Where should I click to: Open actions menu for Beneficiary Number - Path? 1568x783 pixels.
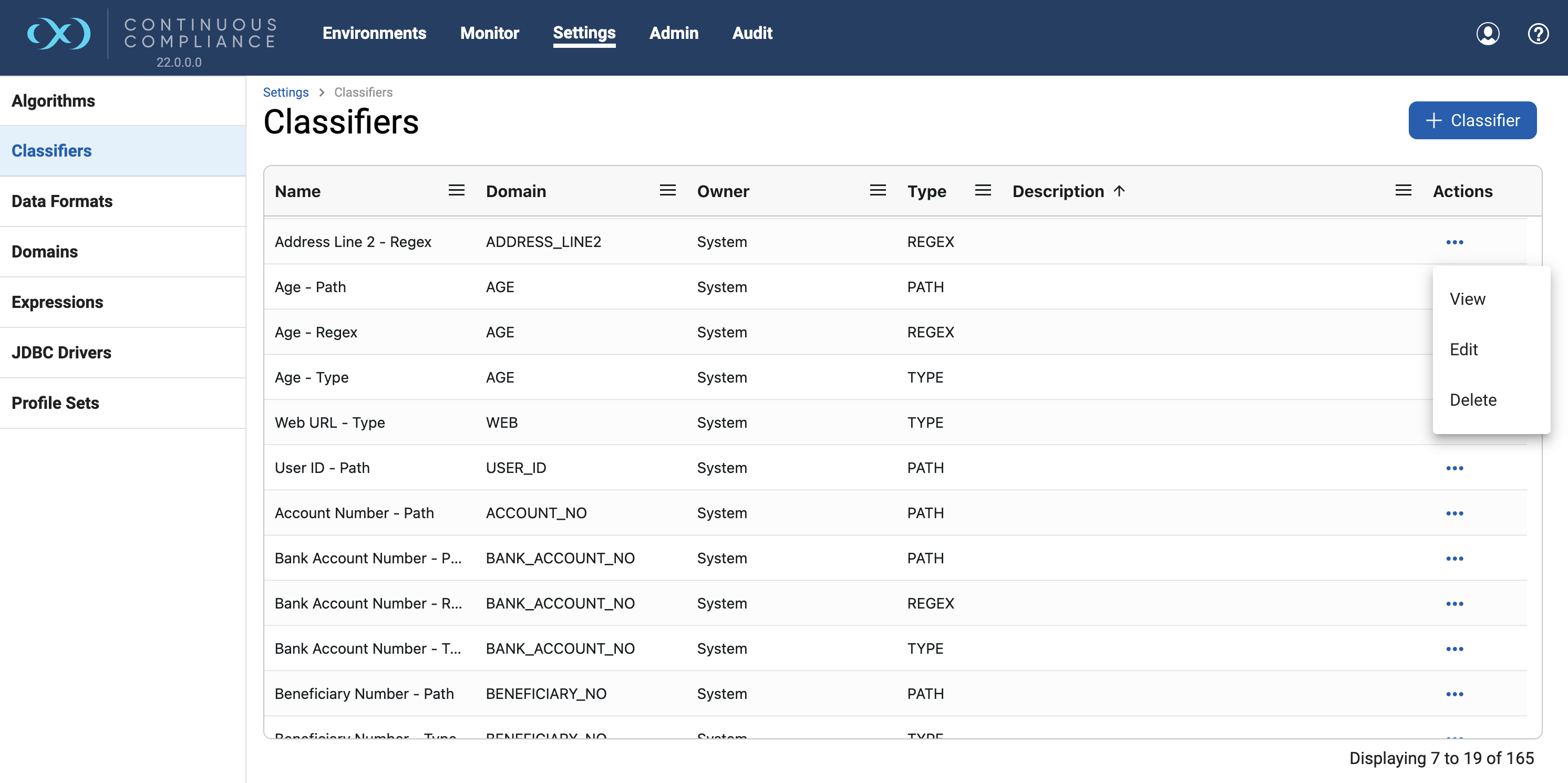[x=1454, y=694]
